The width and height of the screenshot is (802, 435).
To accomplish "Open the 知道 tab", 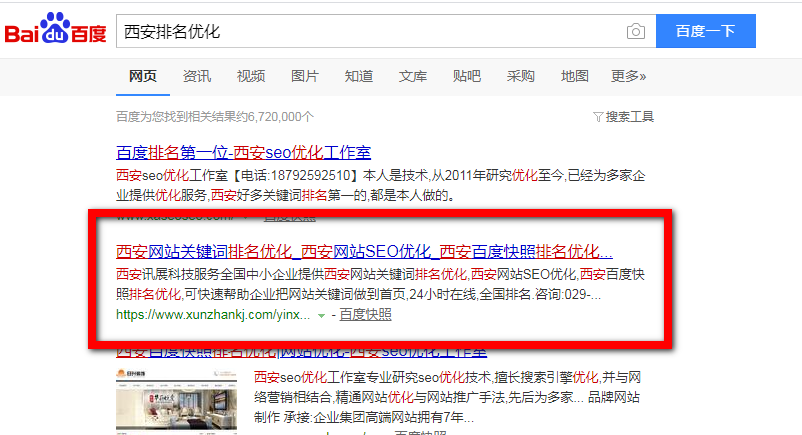I will (359, 76).
